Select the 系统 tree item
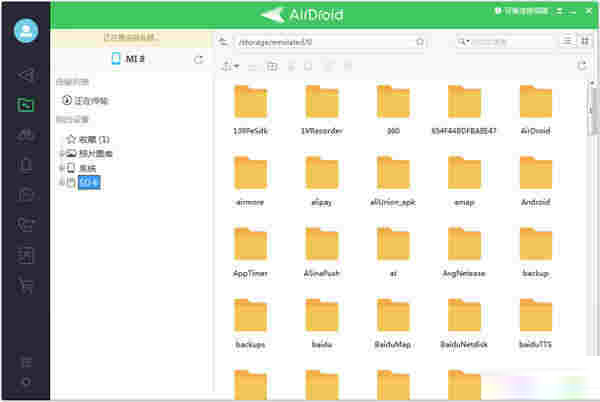Screen dimensions: 600x402 point(82,168)
